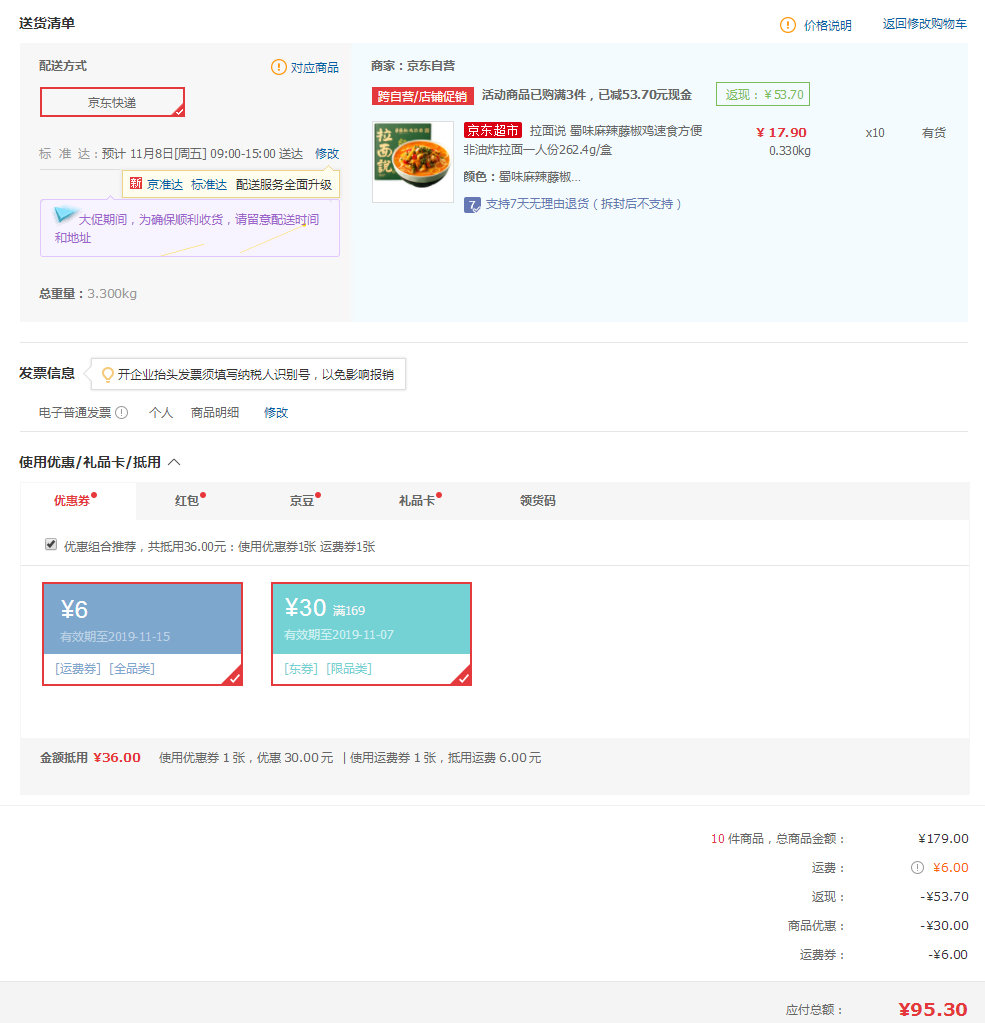Click the 应付总额 ¥95.30 total

932,1009
